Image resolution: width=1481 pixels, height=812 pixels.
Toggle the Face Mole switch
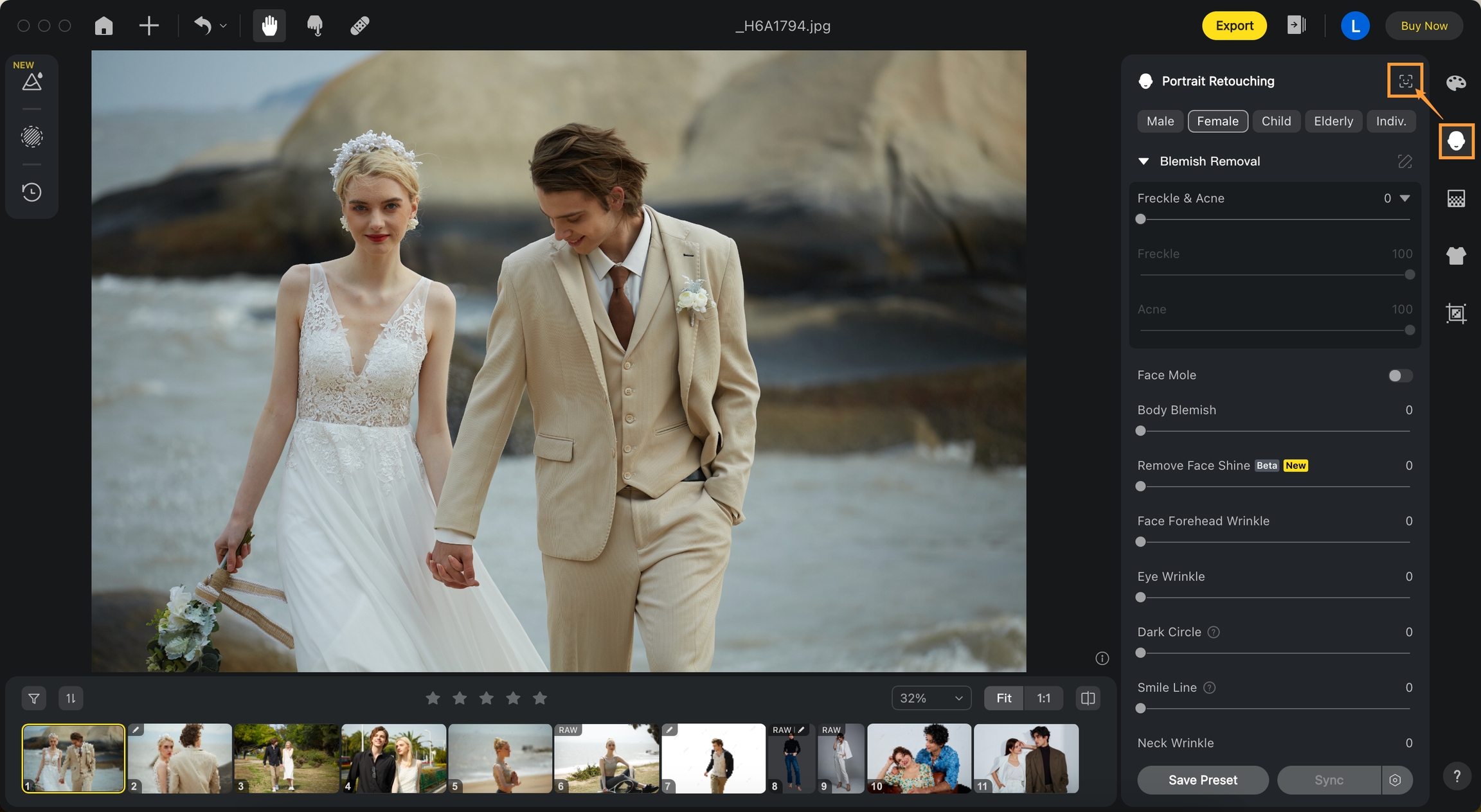(x=1399, y=375)
